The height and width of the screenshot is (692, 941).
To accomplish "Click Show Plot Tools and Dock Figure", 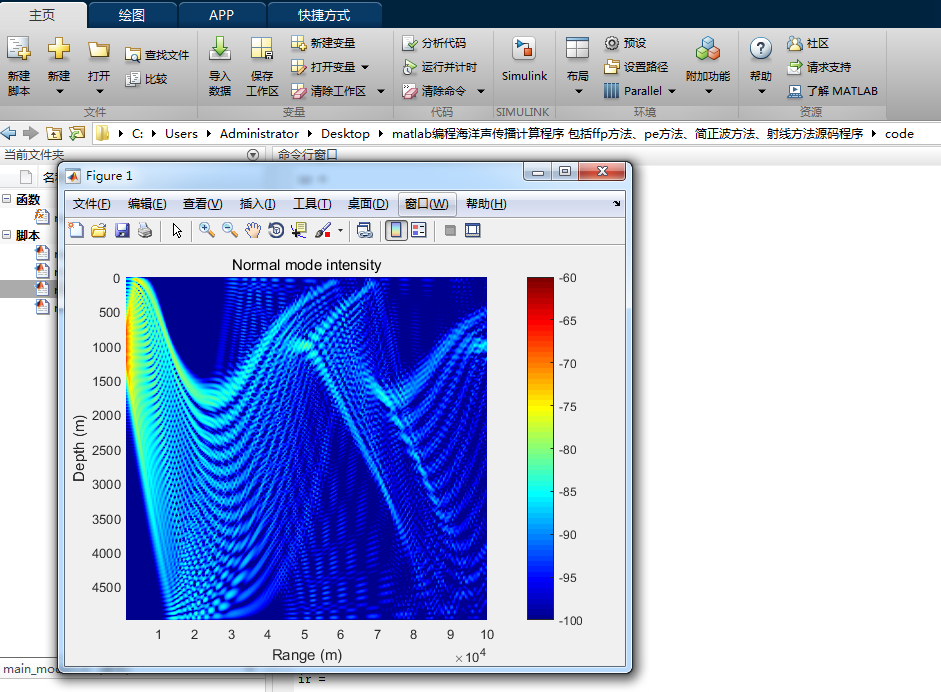I will coord(473,230).
